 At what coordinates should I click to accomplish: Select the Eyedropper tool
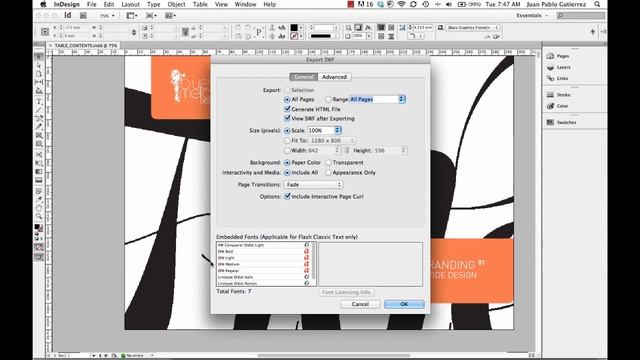[39, 200]
